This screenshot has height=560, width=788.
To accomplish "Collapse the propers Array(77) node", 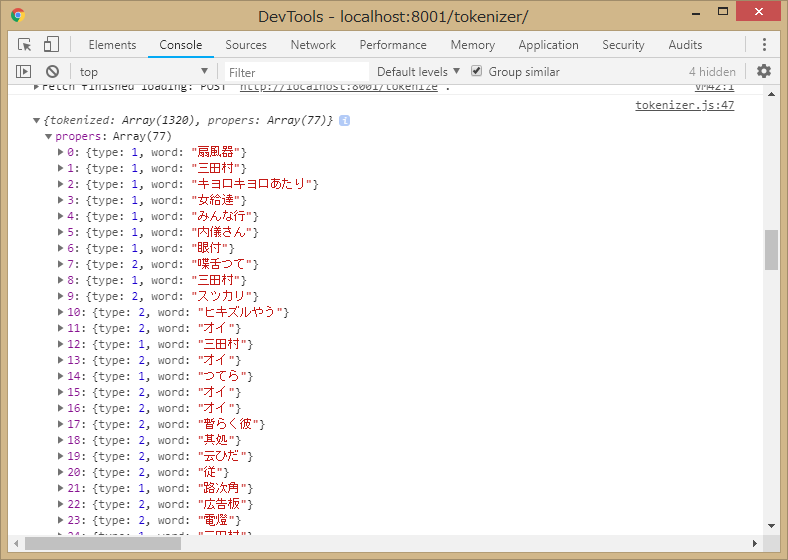I will [x=48, y=136].
